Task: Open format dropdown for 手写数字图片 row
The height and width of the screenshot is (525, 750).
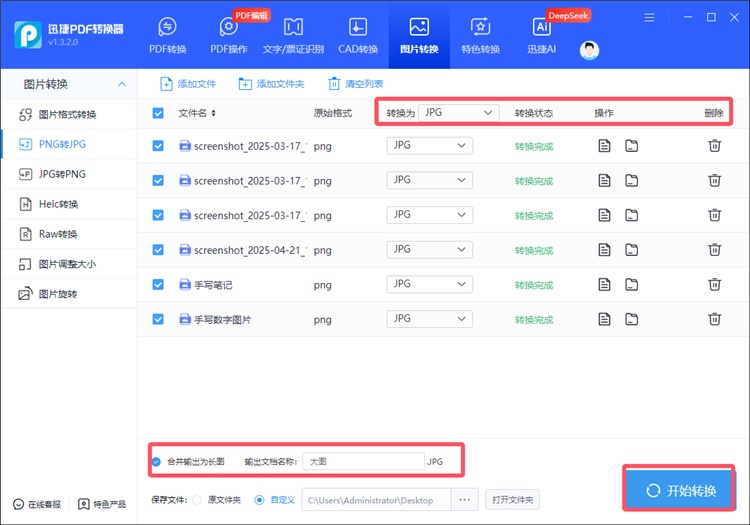Action: pyautogui.click(x=430, y=319)
